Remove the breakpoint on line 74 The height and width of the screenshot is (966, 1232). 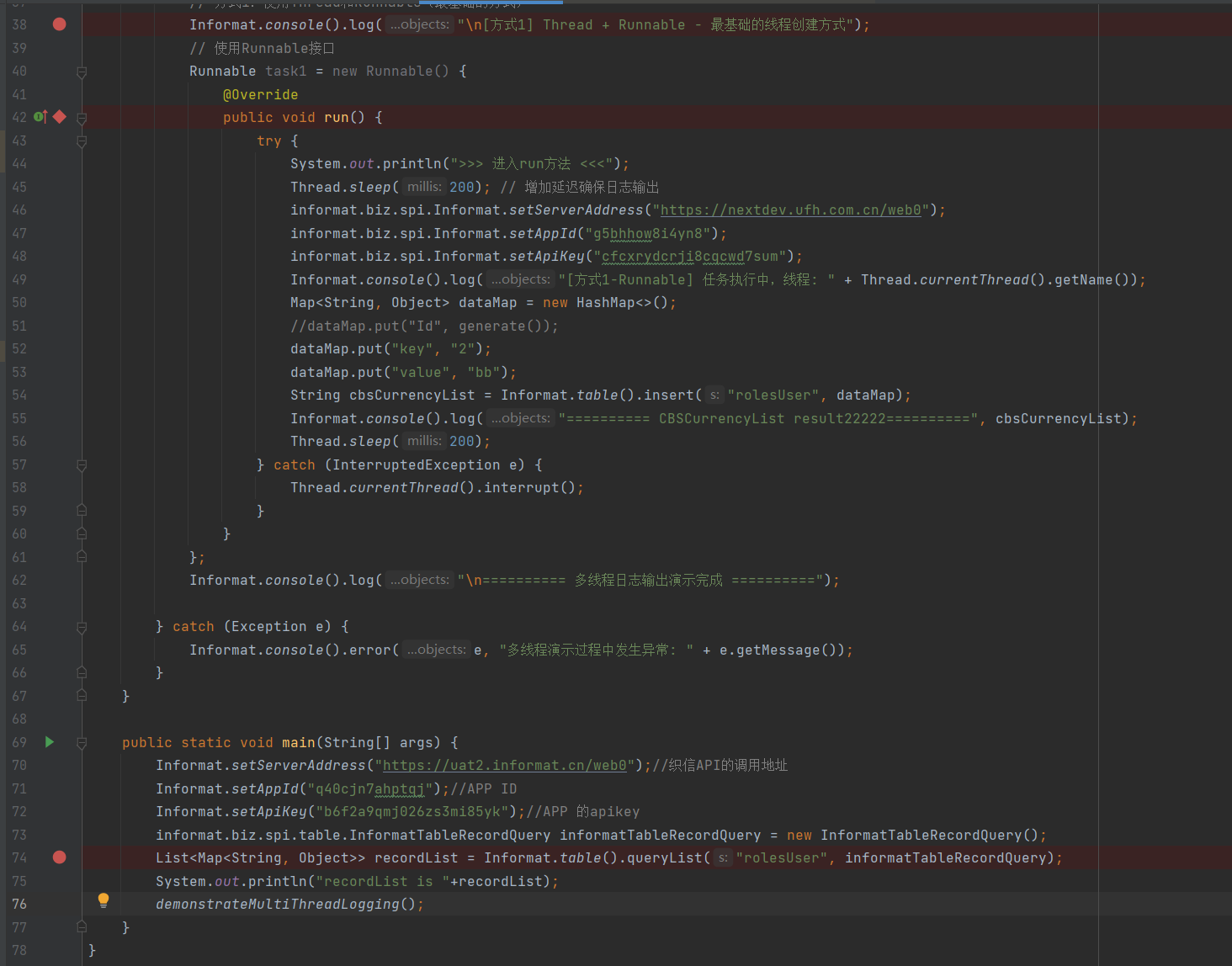tap(58, 857)
